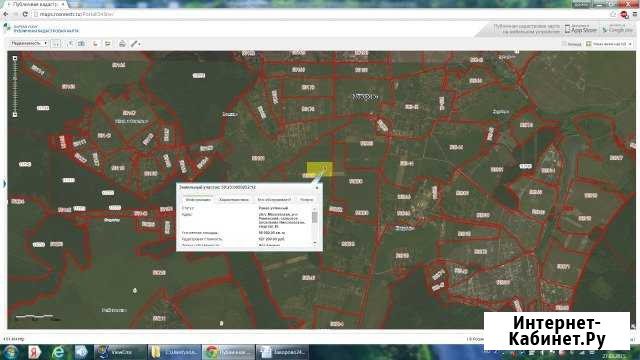Launch Internet Explorer from the taskbar
640x360 pixels.
point(58,352)
